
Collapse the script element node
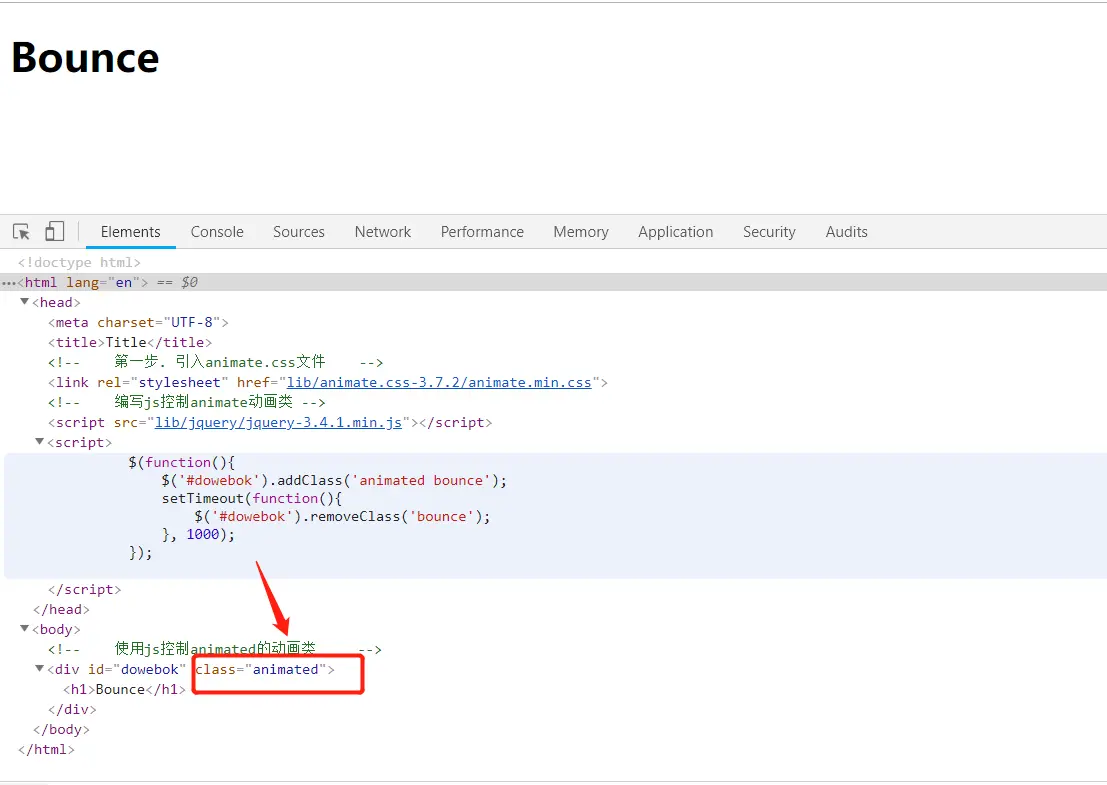pyautogui.click(x=40, y=441)
